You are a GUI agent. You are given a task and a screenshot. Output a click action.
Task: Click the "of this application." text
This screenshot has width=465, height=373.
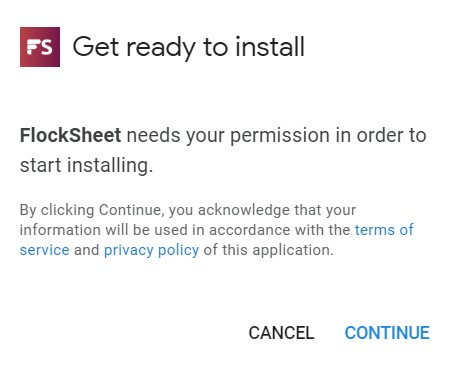coord(268,250)
